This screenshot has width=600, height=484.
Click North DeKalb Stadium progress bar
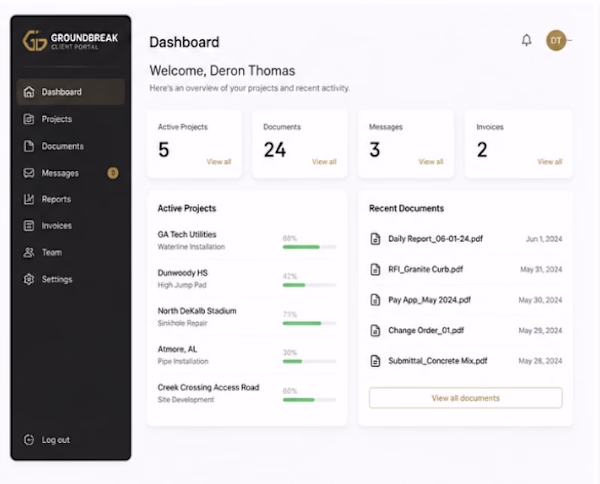[309, 323]
